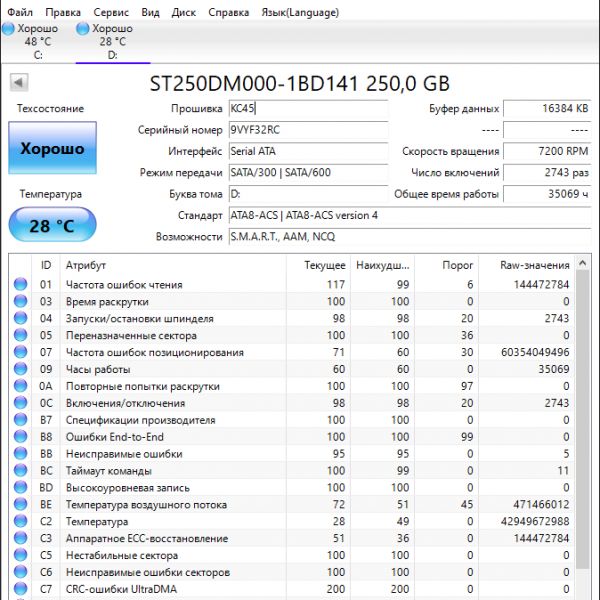Viewport: 600px width, 600px height.
Task: Click the Хорошо health status button
Action: (52, 148)
